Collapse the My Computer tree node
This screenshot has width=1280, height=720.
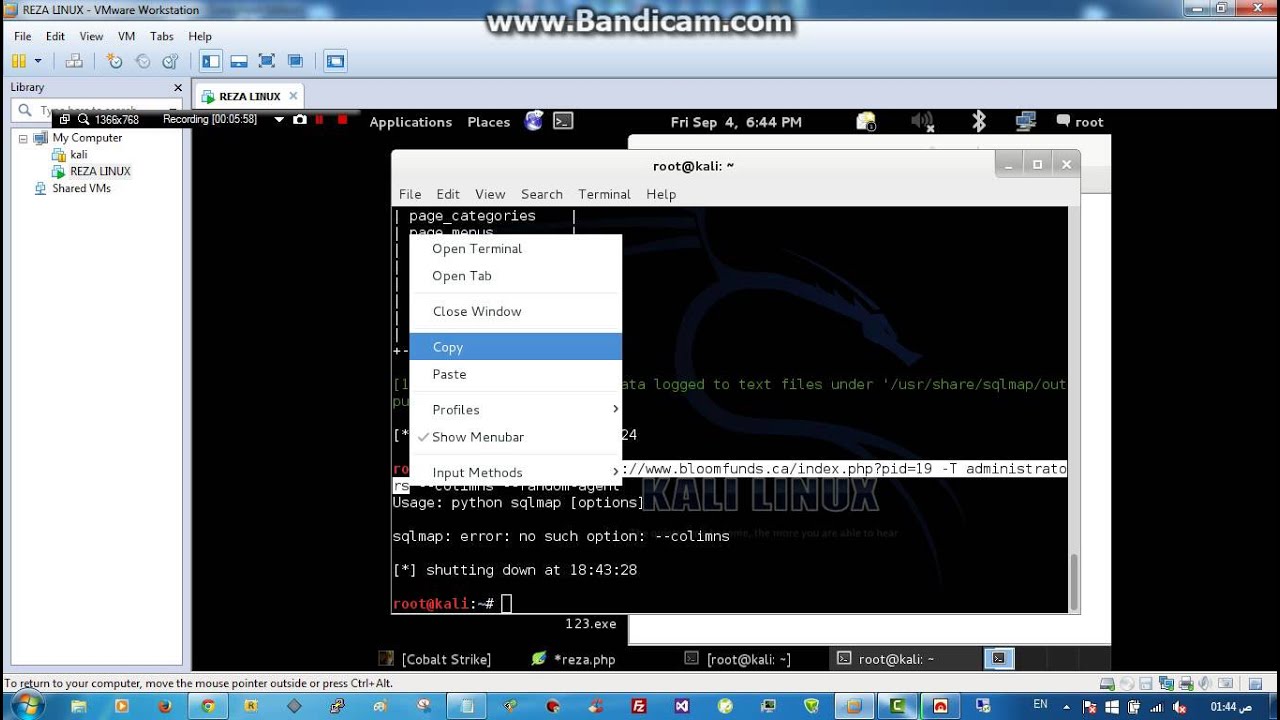(x=23, y=138)
